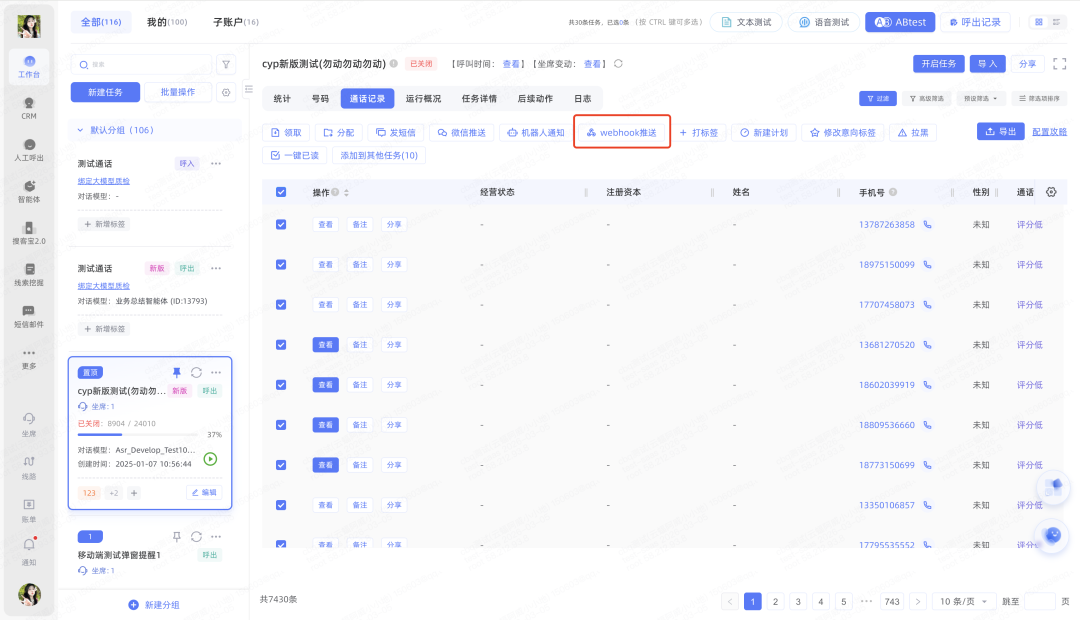Open the 10 条/页 page size dropdown
Screen dimensions: 1080x620
[964, 601]
